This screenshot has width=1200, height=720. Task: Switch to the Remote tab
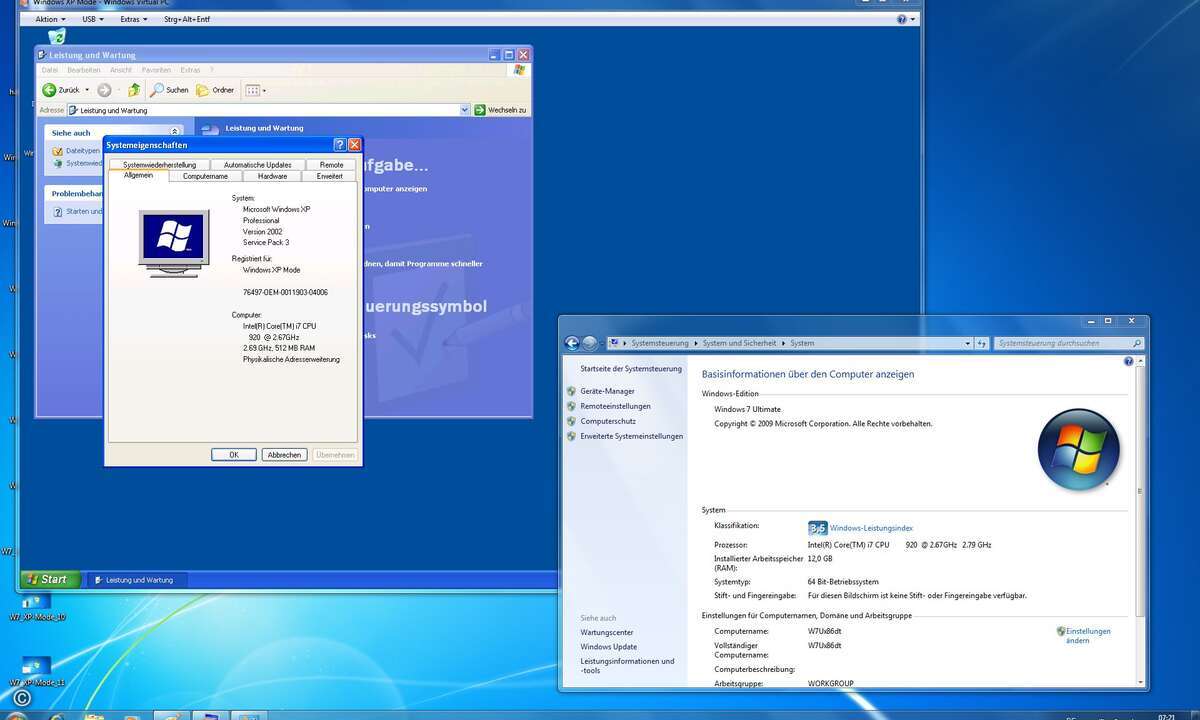click(x=331, y=165)
